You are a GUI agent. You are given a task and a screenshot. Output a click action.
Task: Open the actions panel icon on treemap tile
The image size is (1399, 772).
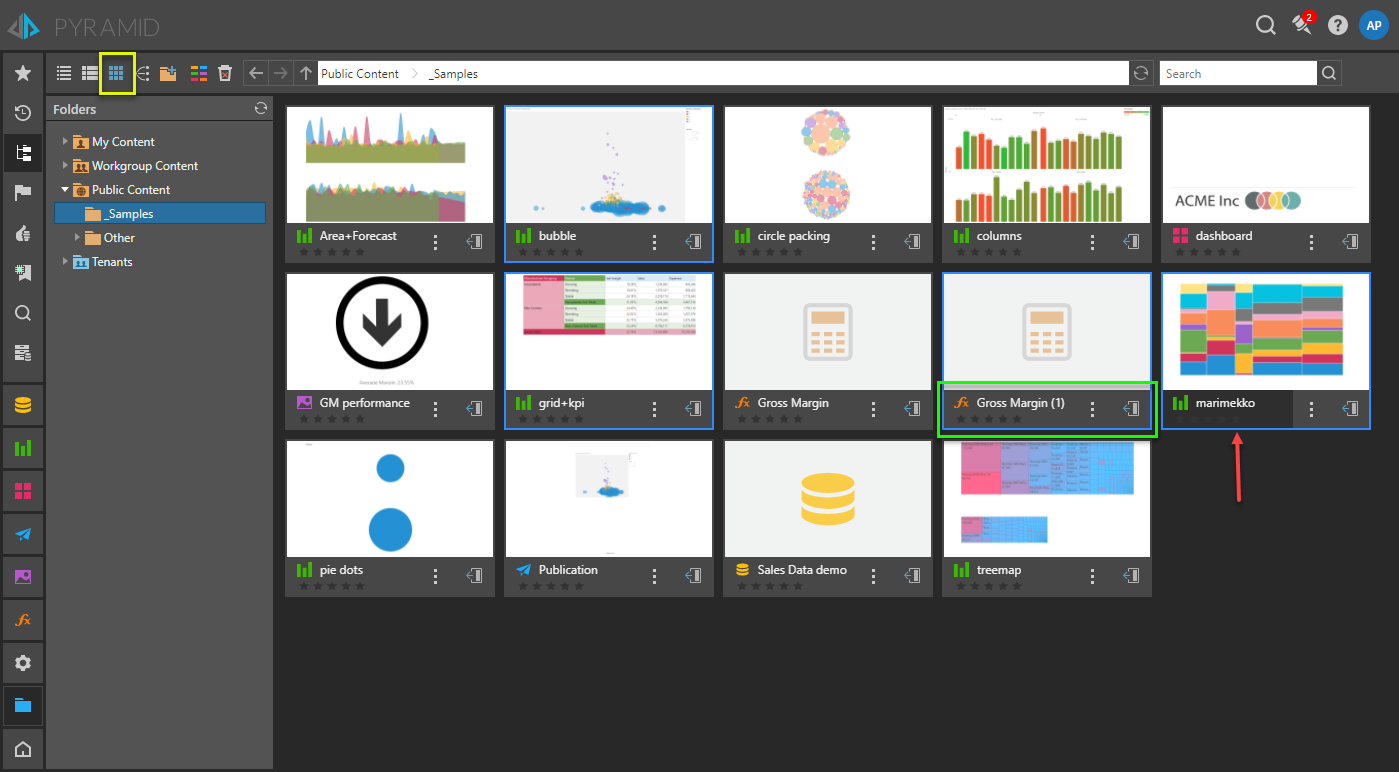point(1131,575)
